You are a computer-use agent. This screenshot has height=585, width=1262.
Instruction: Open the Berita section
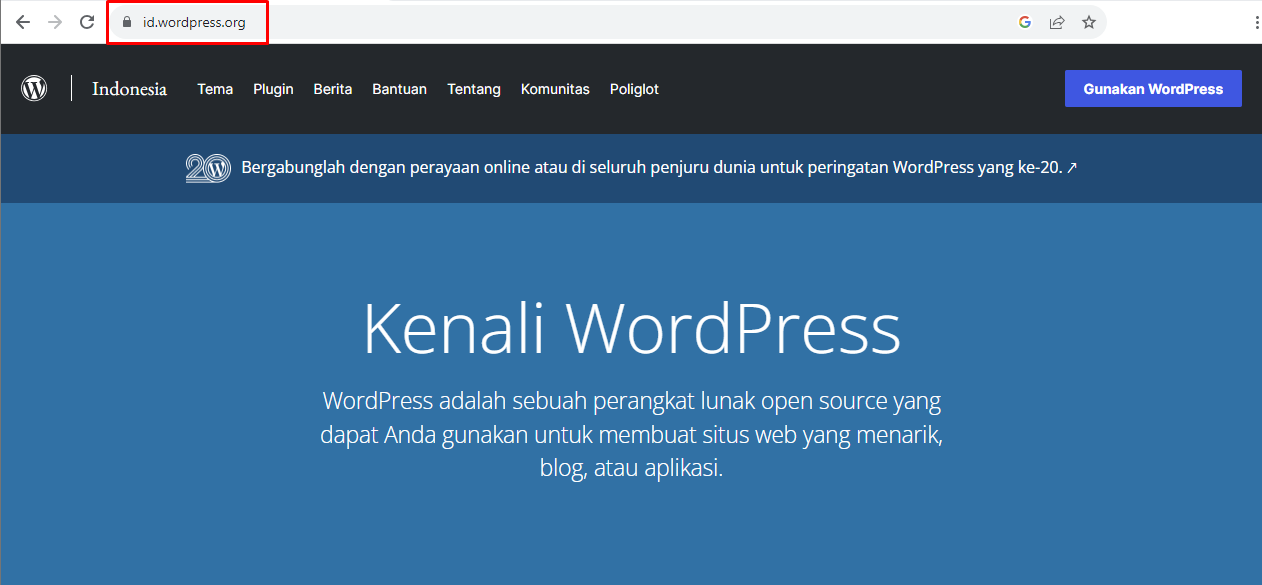pos(332,89)
